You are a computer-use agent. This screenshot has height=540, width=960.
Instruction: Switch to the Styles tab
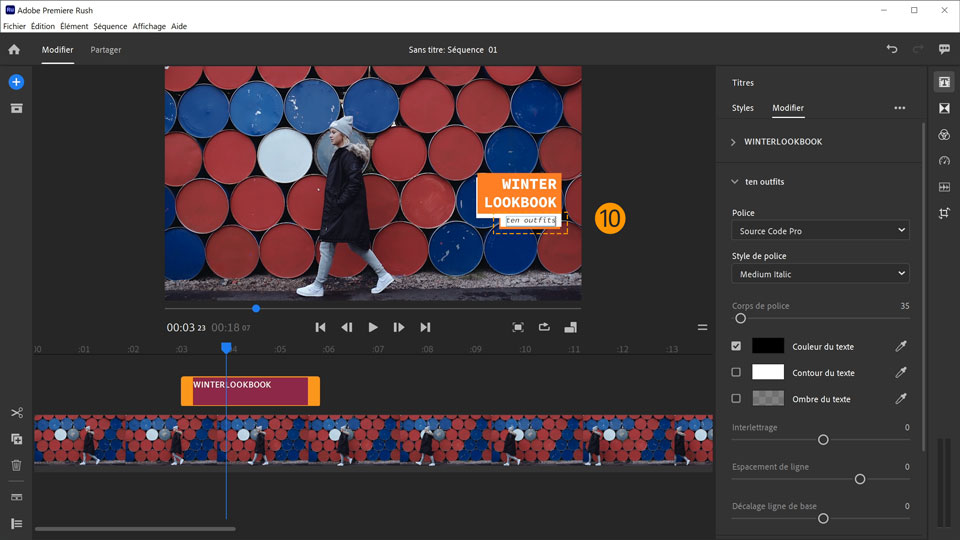742,108
